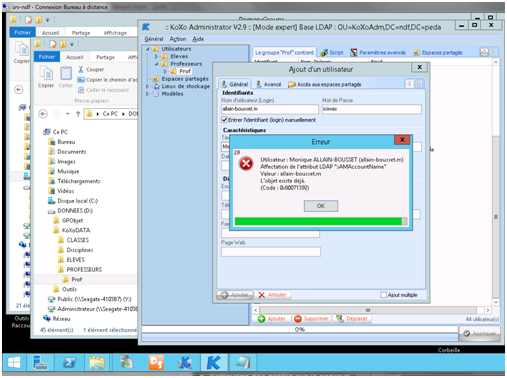Click the dialog's greyed 'Ajouter' button
Image resolution: width=507 pixels, height=378 pixels.
pos(235,295)
